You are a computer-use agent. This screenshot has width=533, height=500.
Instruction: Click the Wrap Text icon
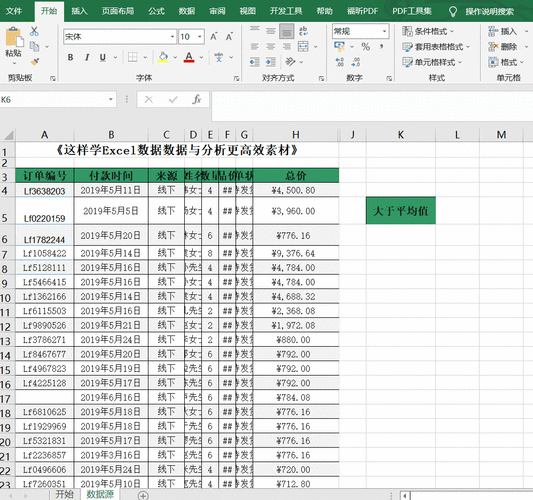[x=303, y=31]
